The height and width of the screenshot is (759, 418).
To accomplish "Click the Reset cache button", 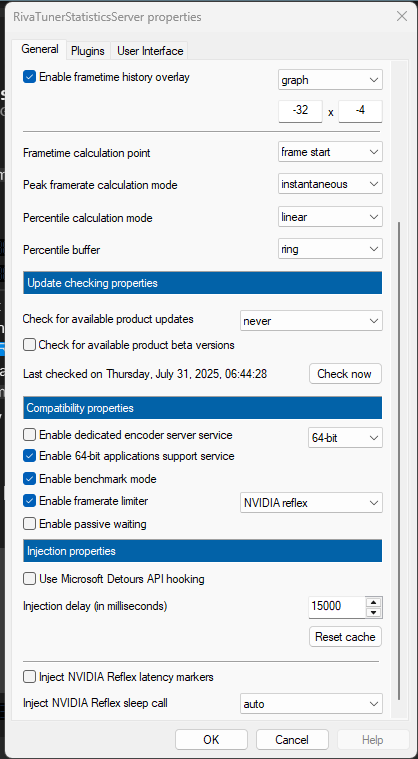I will [x=345, y=637].
